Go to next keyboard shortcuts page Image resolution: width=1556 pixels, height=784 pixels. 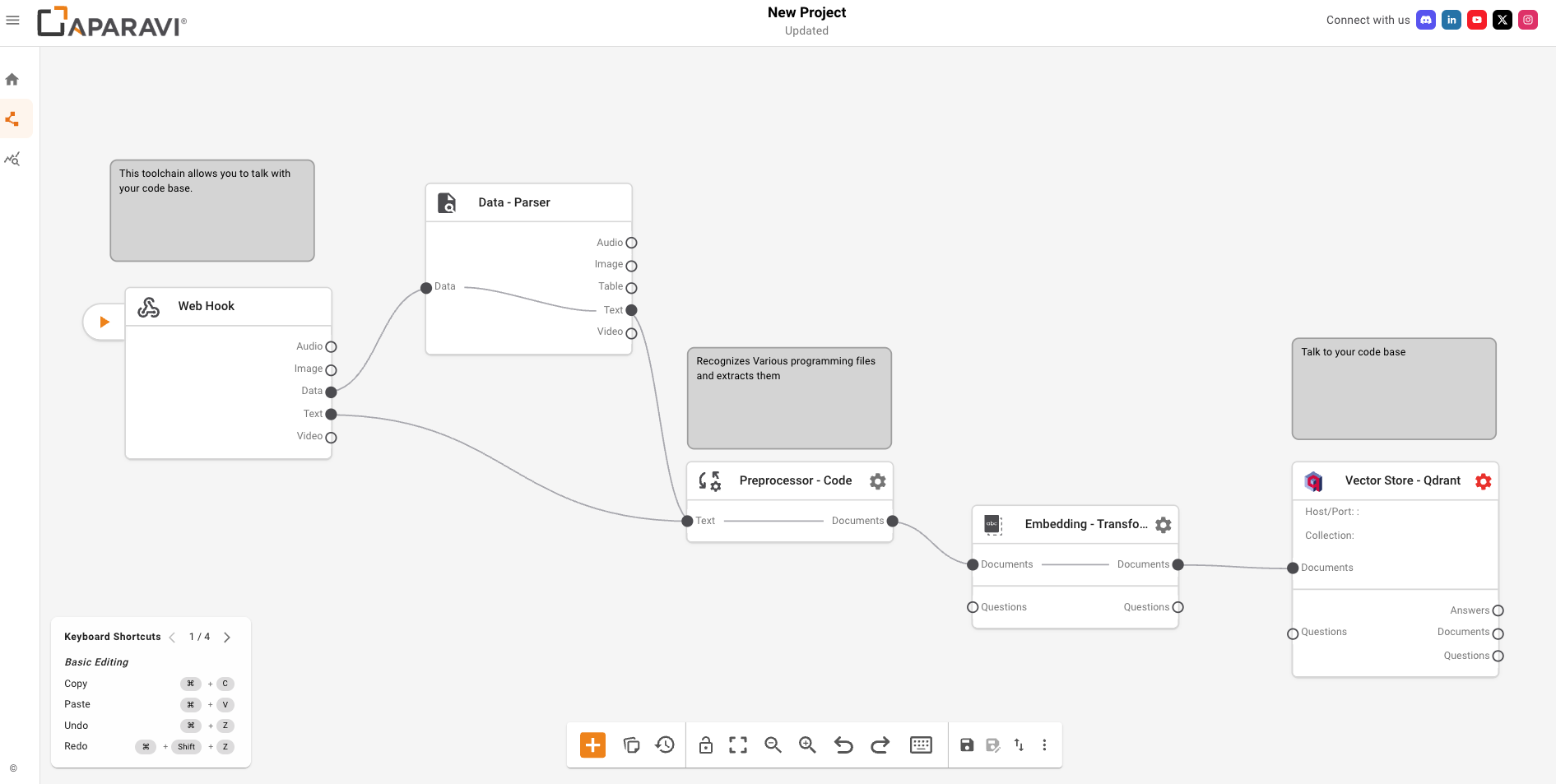coord(227,638)
